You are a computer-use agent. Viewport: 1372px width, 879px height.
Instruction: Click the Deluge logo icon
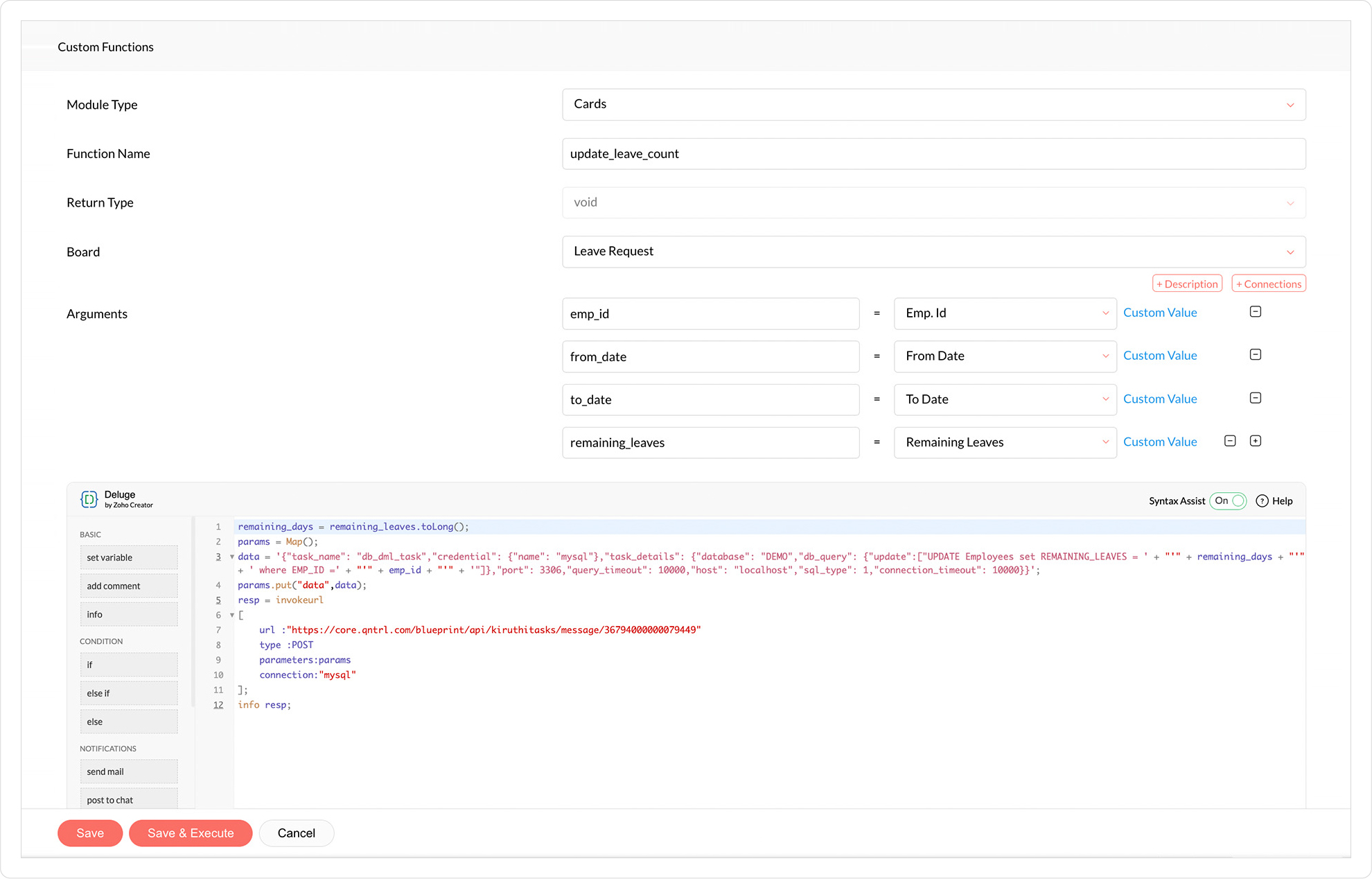coord(89,499)
